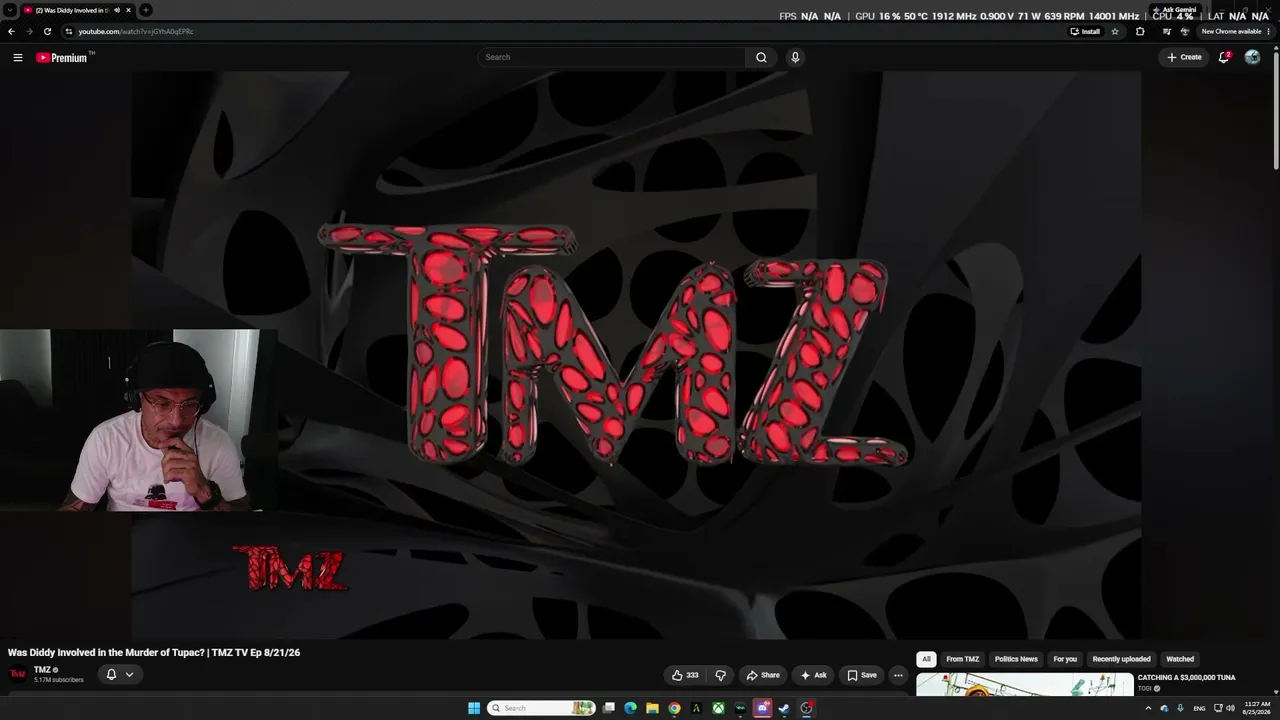
Task: Expand New Chrome available menu
Action: point(1234,31)
